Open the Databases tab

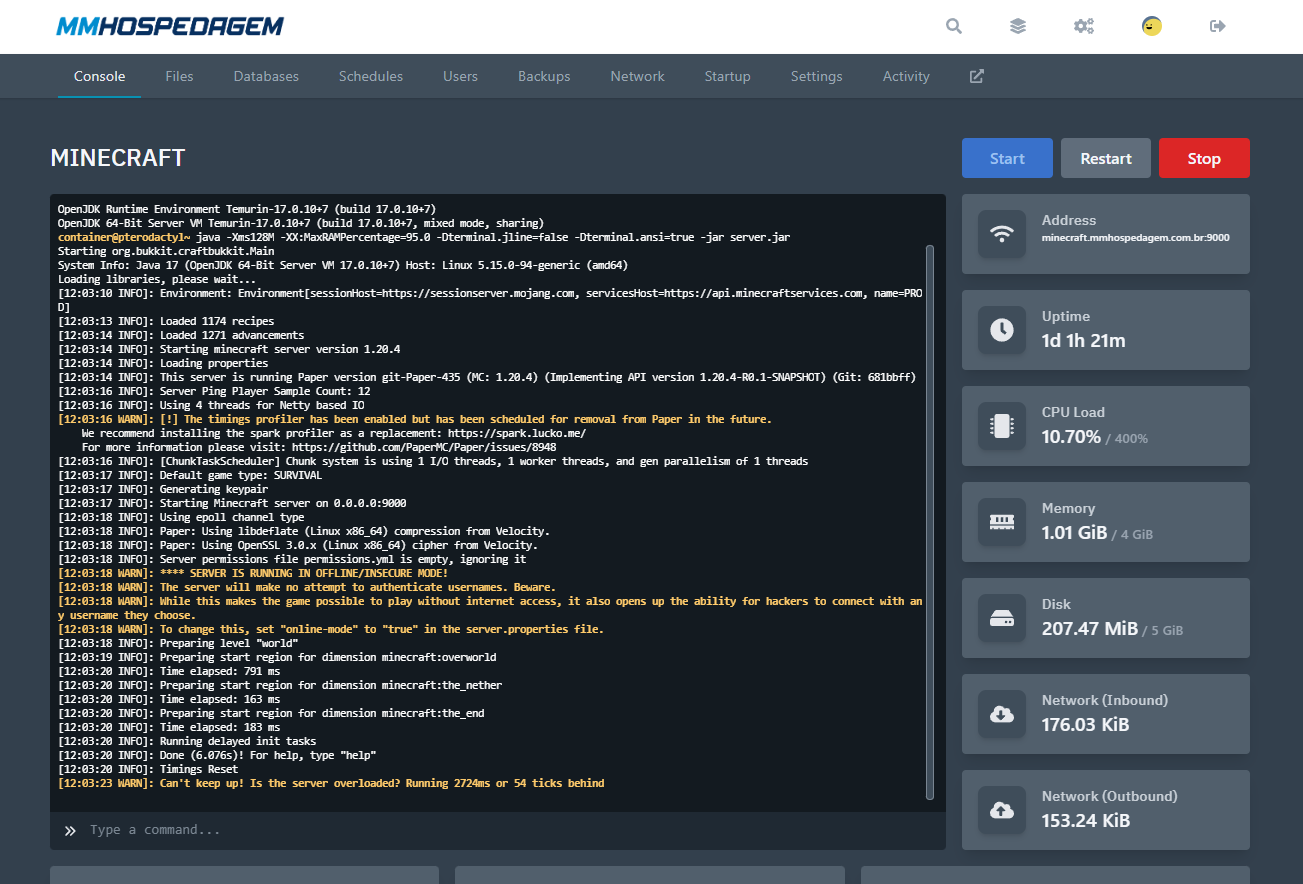point(266,76)
